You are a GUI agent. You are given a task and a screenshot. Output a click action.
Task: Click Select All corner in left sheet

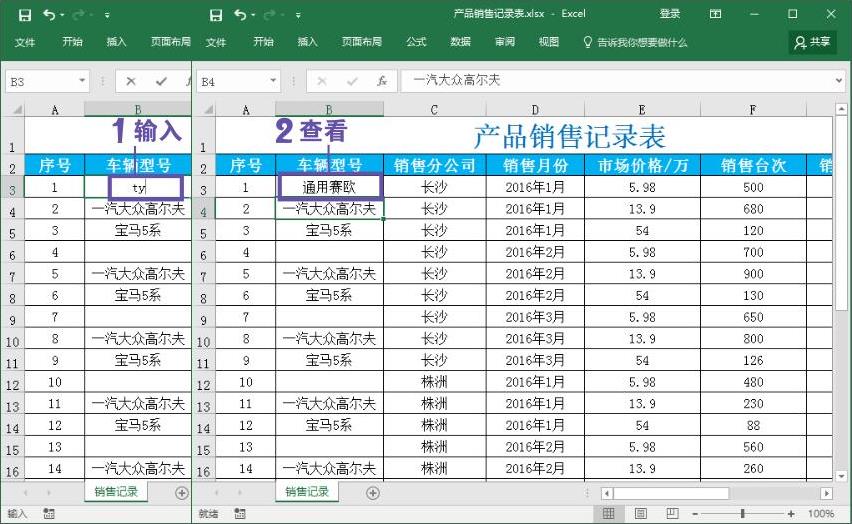(17, 110)
